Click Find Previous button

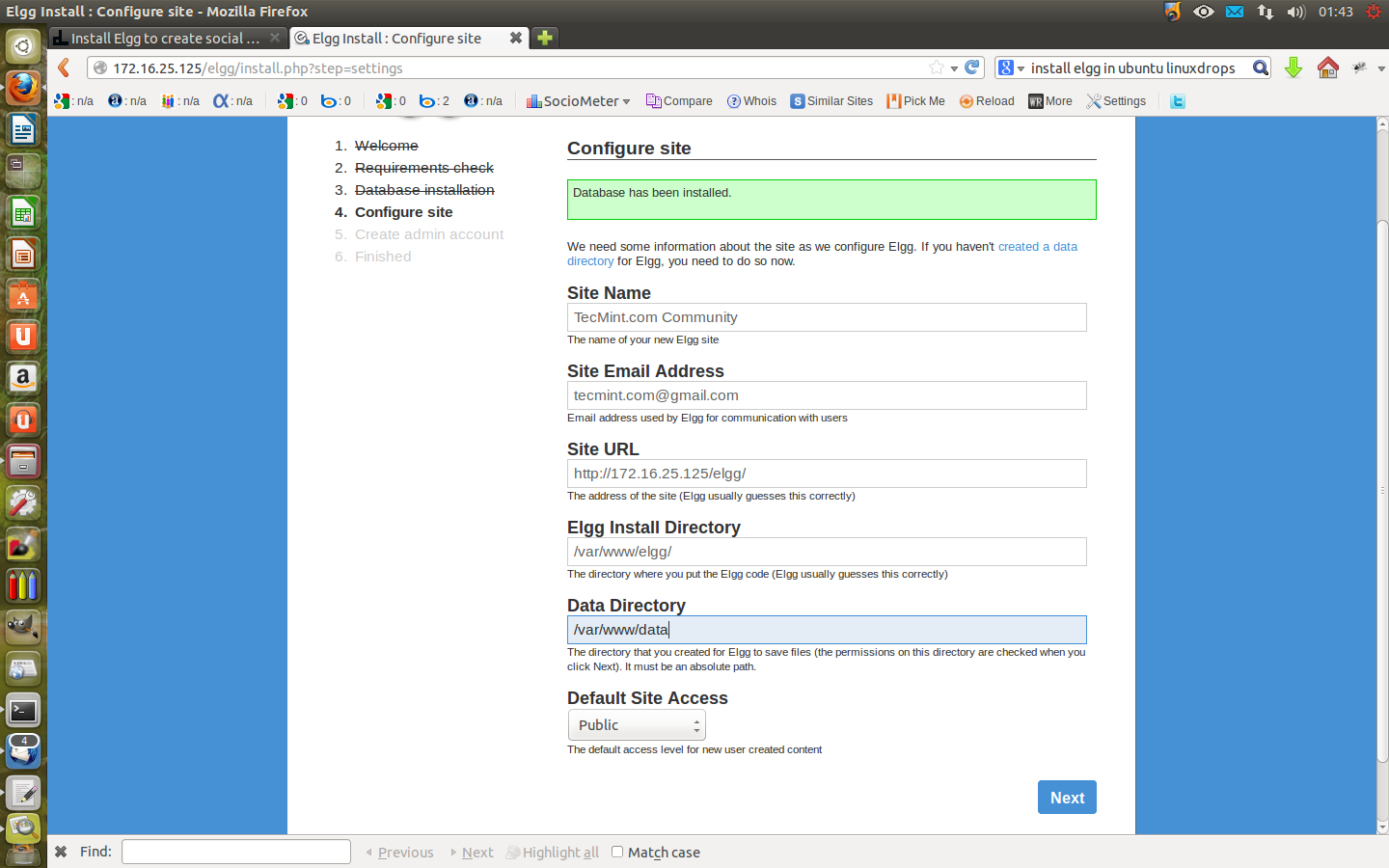tap(399, 853)
